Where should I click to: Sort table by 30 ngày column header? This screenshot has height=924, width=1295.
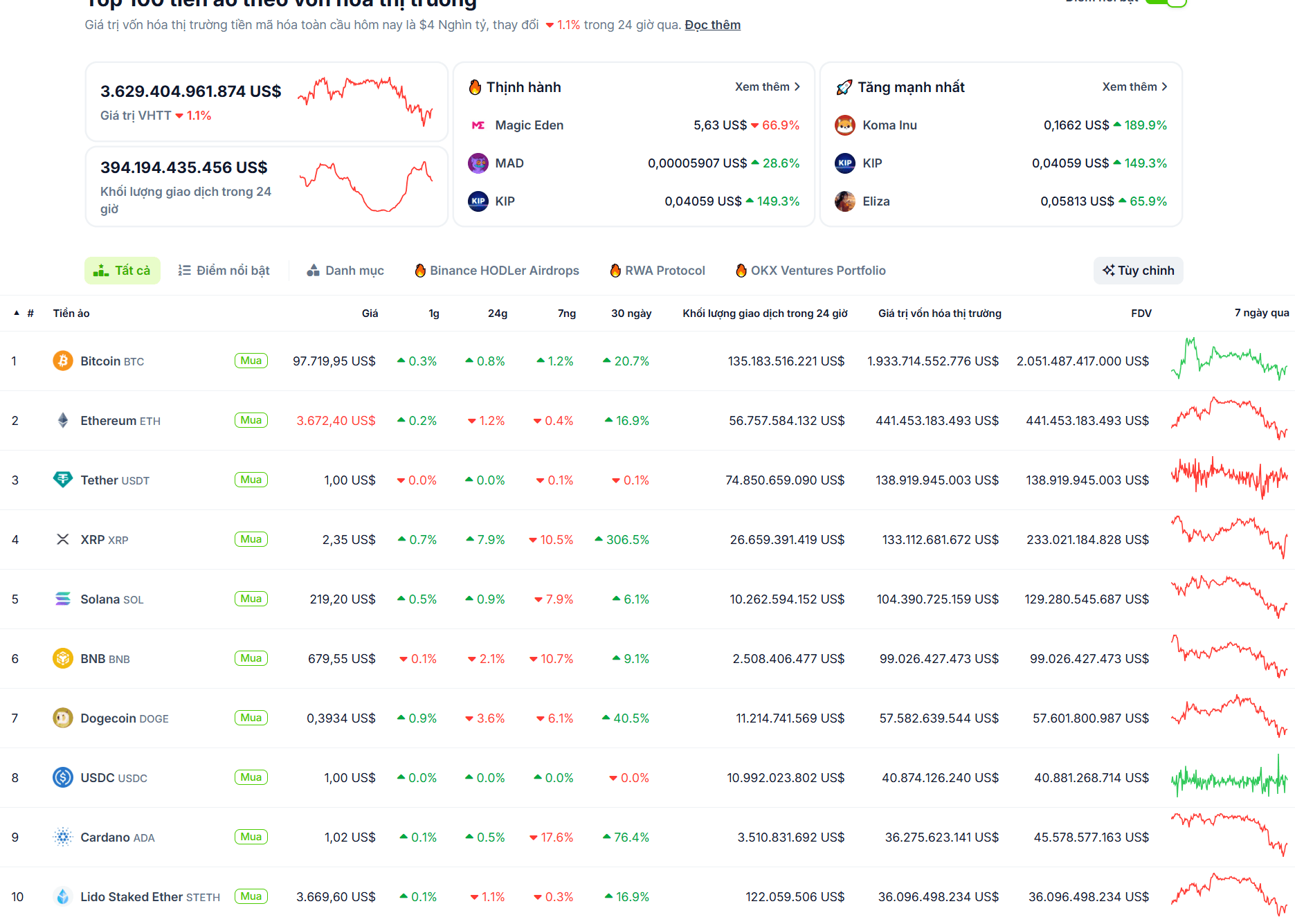[631, 314]
